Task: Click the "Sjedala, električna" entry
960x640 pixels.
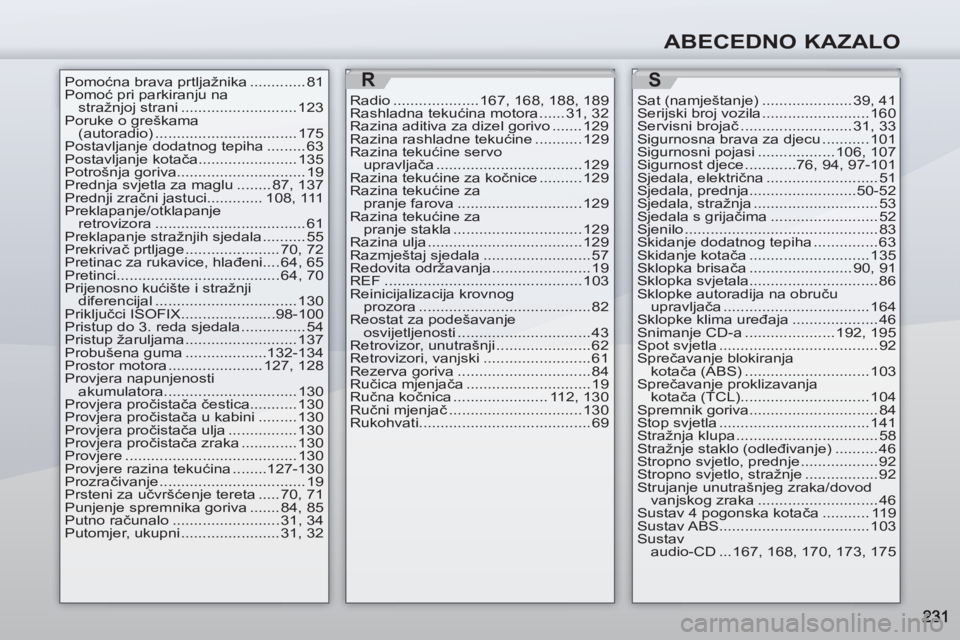Action: click(x=767, y=178)
